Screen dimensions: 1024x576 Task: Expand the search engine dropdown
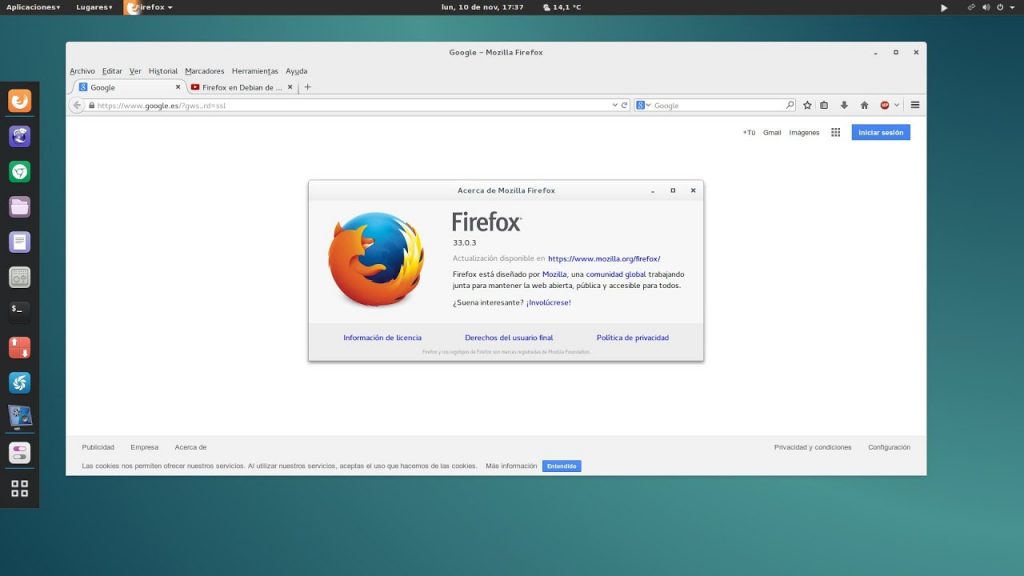pos(648,104)
